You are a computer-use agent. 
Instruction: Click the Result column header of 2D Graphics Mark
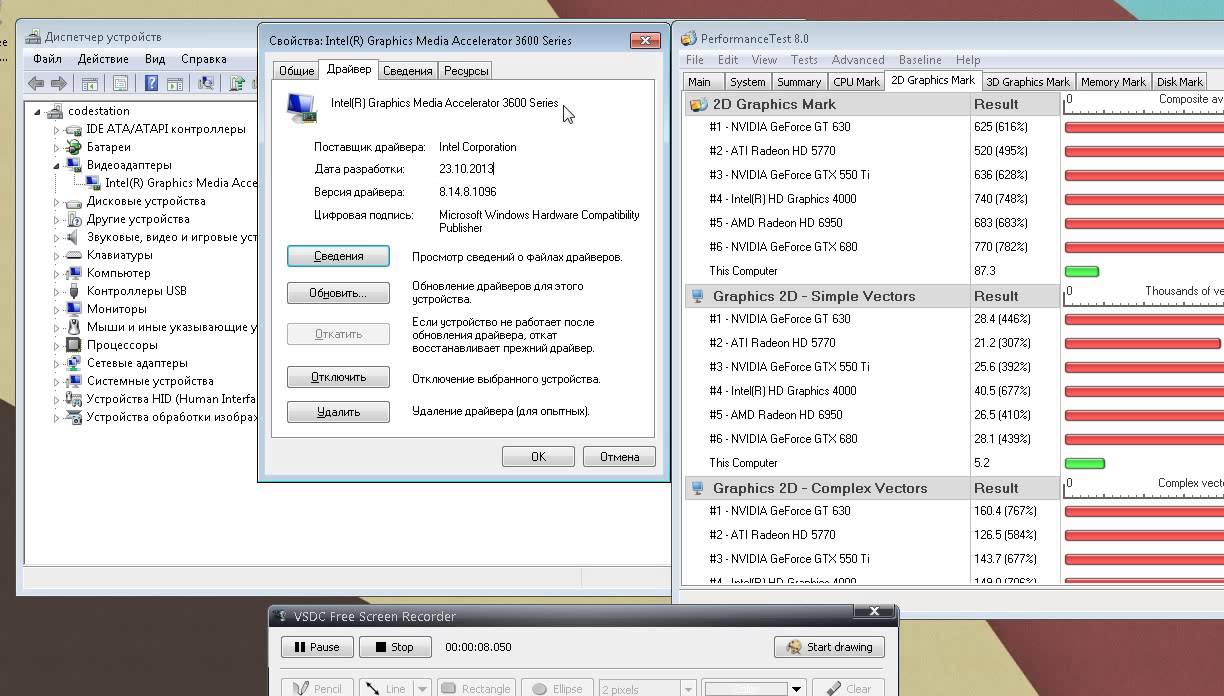(x=1015, y=104)
